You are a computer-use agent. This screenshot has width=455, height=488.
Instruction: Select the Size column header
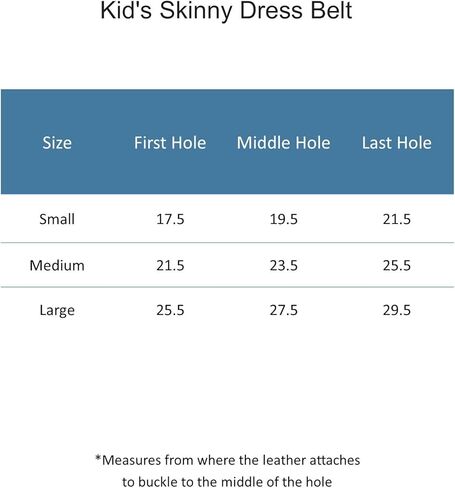pos(57,143)
